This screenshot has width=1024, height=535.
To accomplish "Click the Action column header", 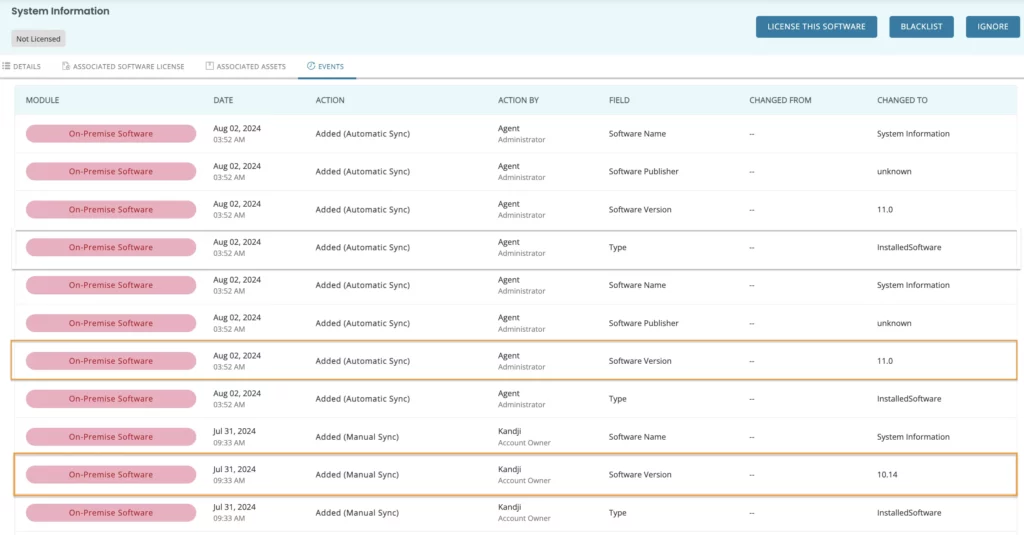I will click(330, 100).
